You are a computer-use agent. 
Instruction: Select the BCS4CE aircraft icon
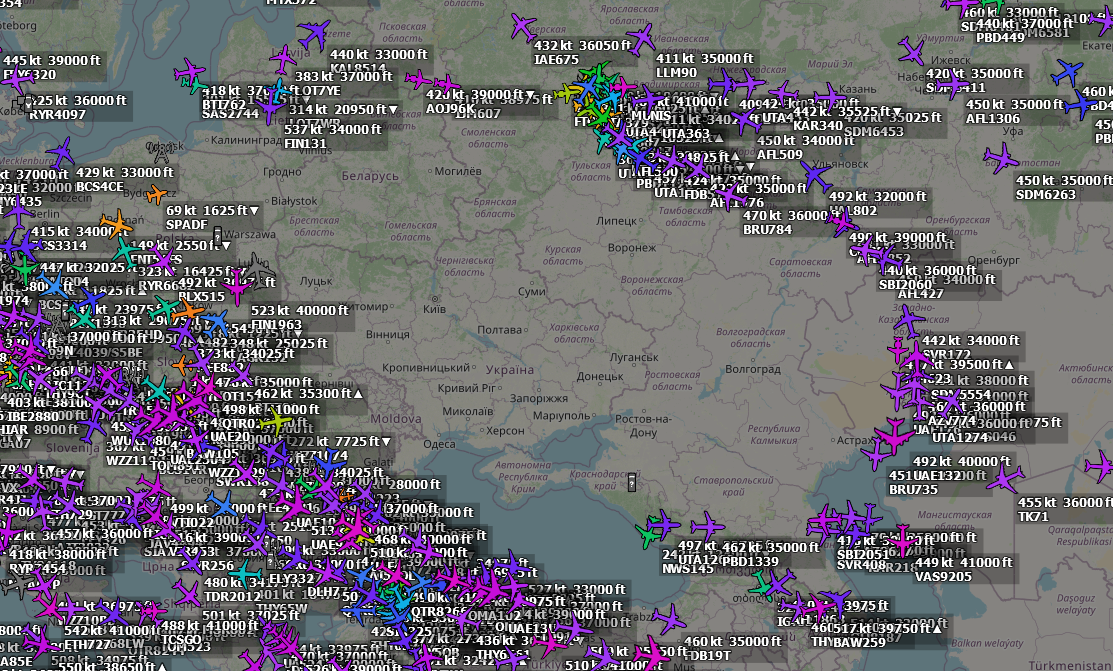(x=61, y=153)
